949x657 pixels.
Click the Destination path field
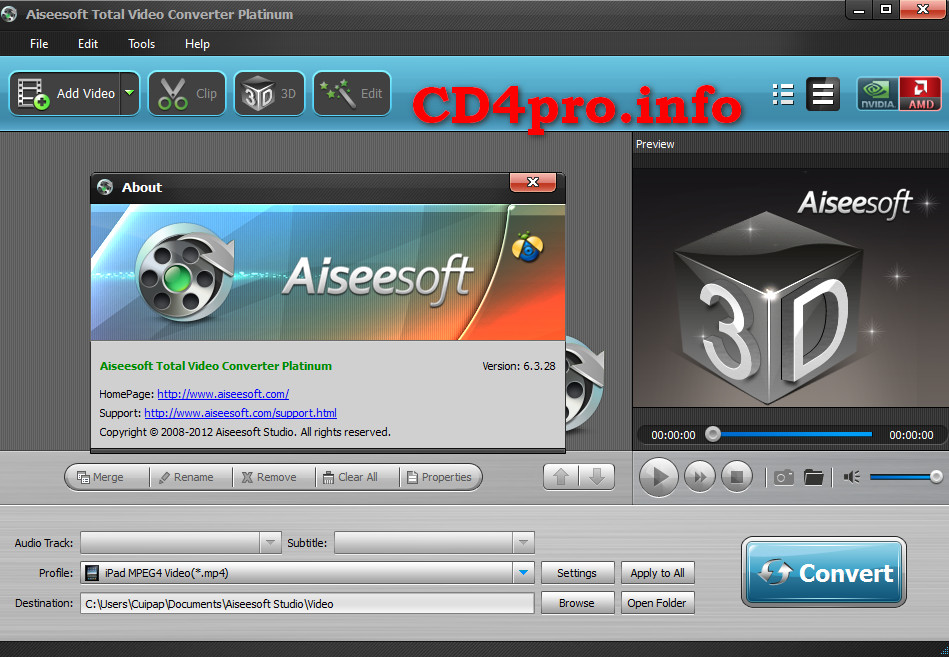tap(307, 603)
